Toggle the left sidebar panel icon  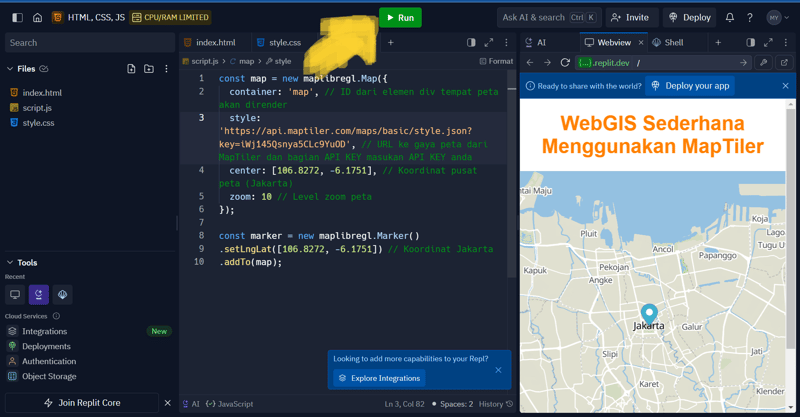(x=17, y=17)
